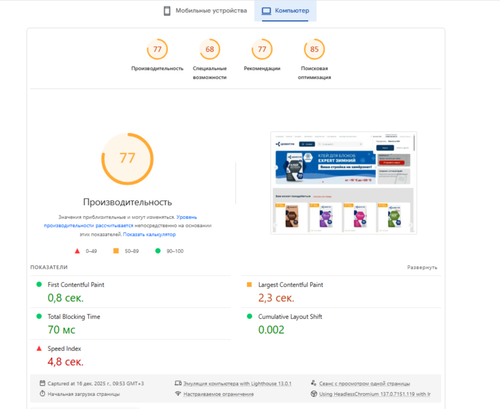Viewport: 500px width, 409px height.
Task: Click the Развернуть metrics expander
Action: (x=422, y=267)
